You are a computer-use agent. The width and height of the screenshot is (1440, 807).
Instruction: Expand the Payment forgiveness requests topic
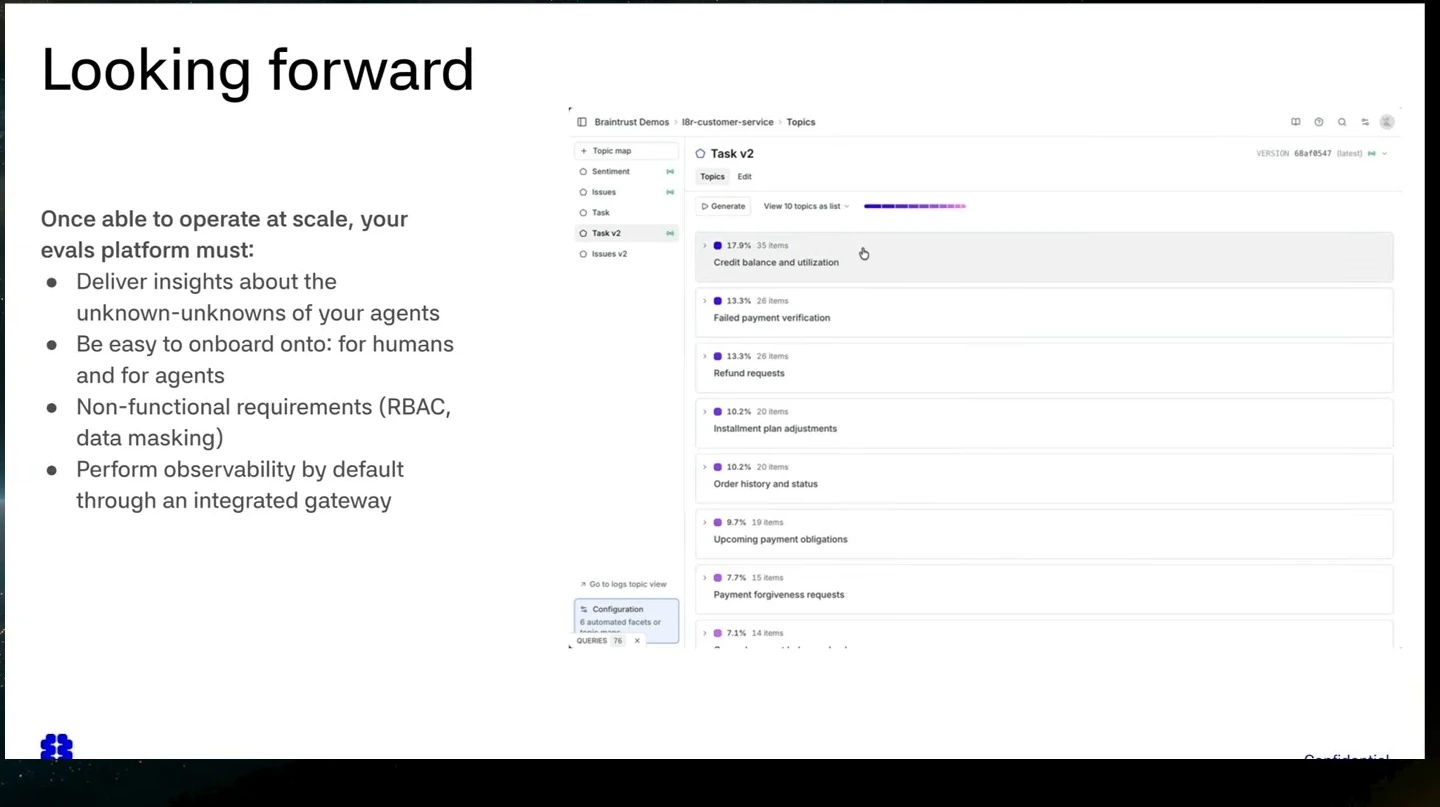704,578
